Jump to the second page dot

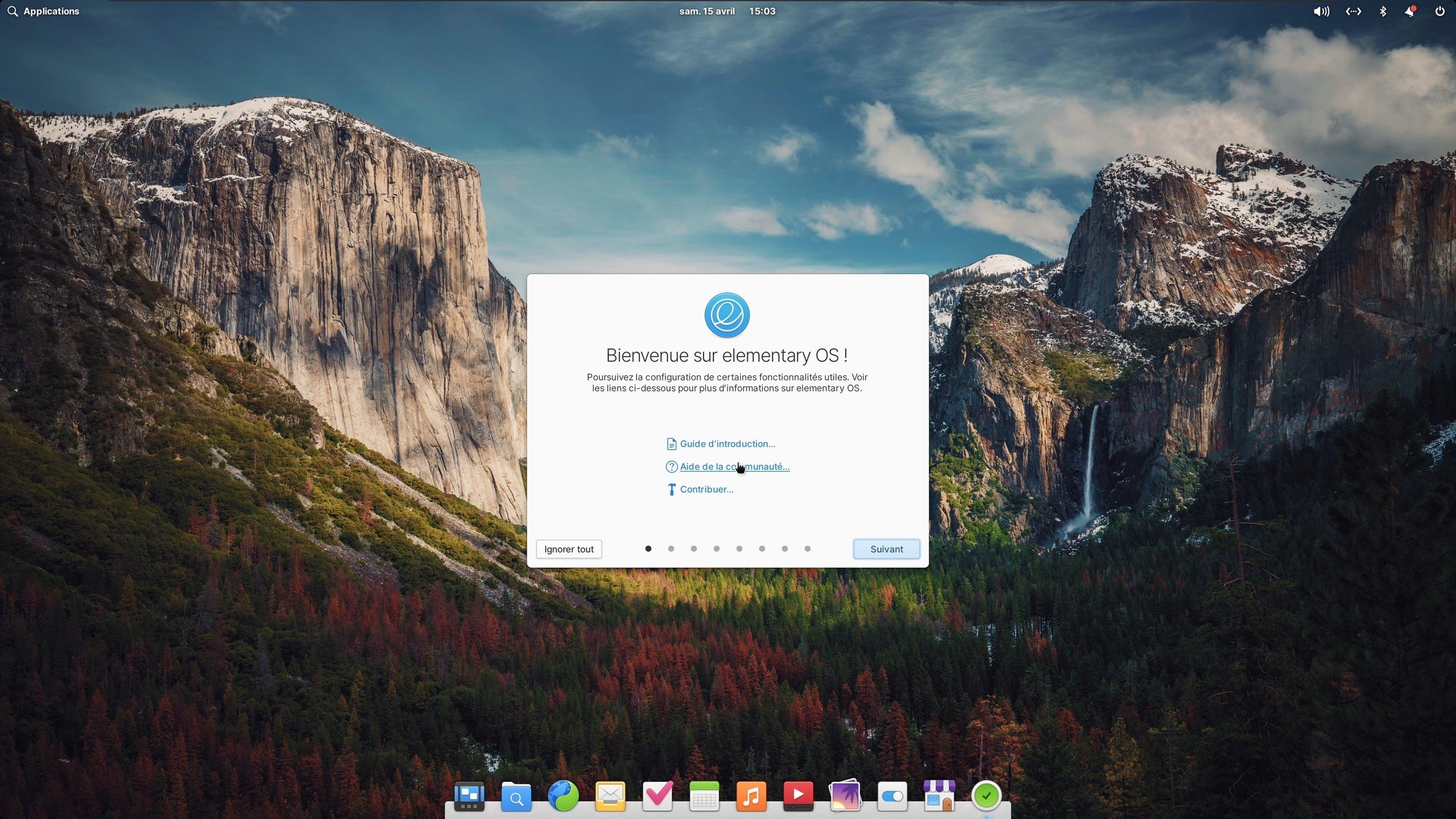tap(671, 549)
